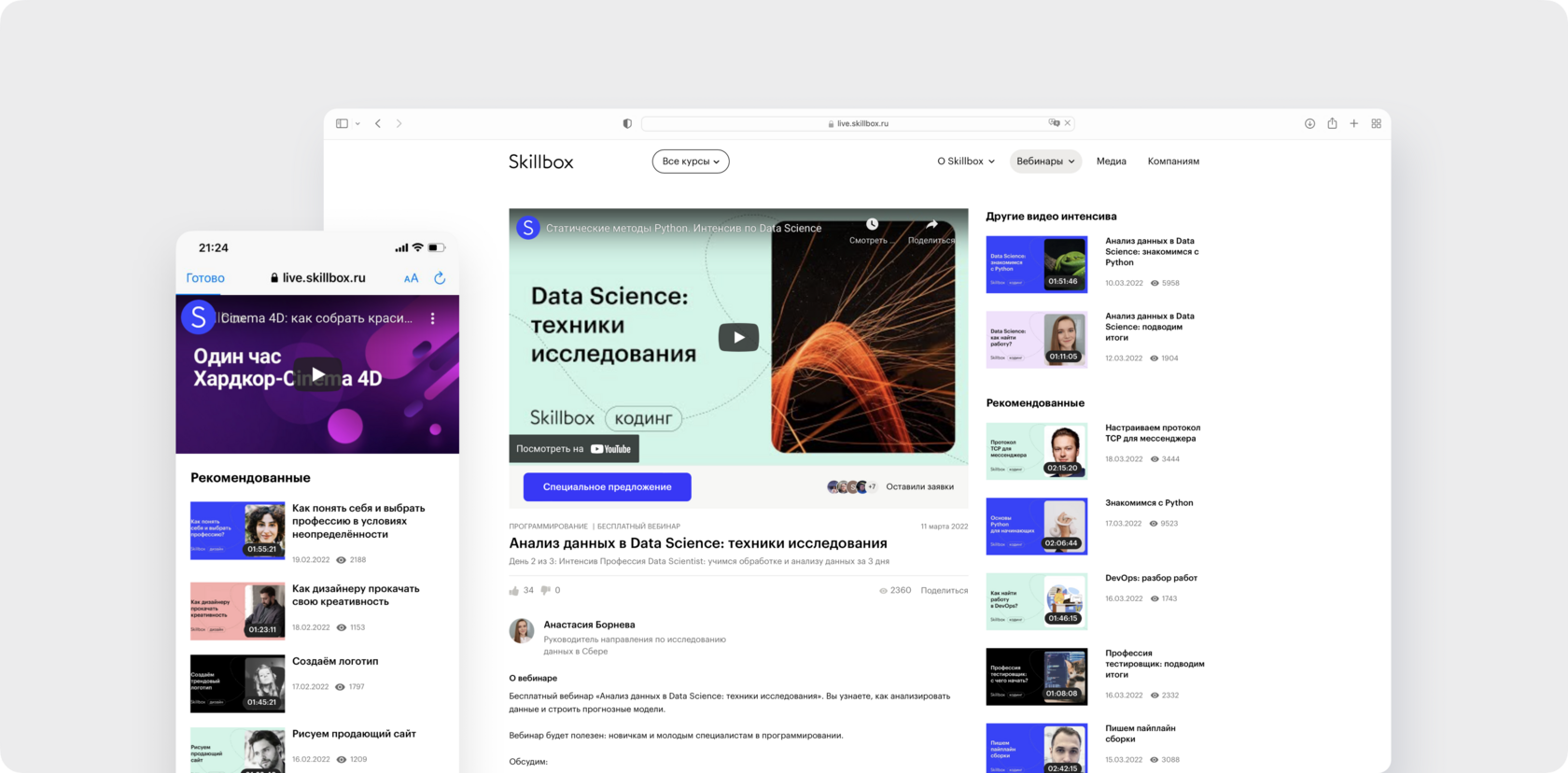
Task: Open thumbnail with 01:51:46 duration
Action: click(1037, 264)
